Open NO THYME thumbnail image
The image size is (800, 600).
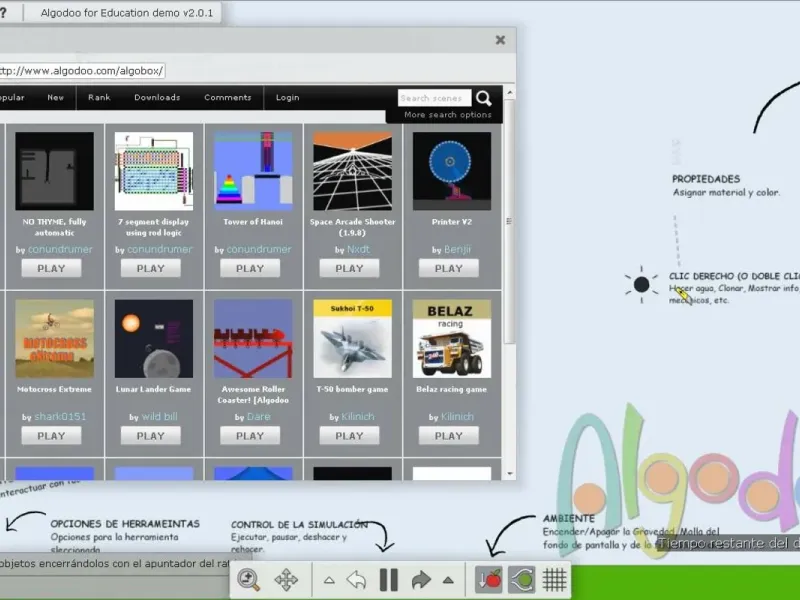coord(55,171)
